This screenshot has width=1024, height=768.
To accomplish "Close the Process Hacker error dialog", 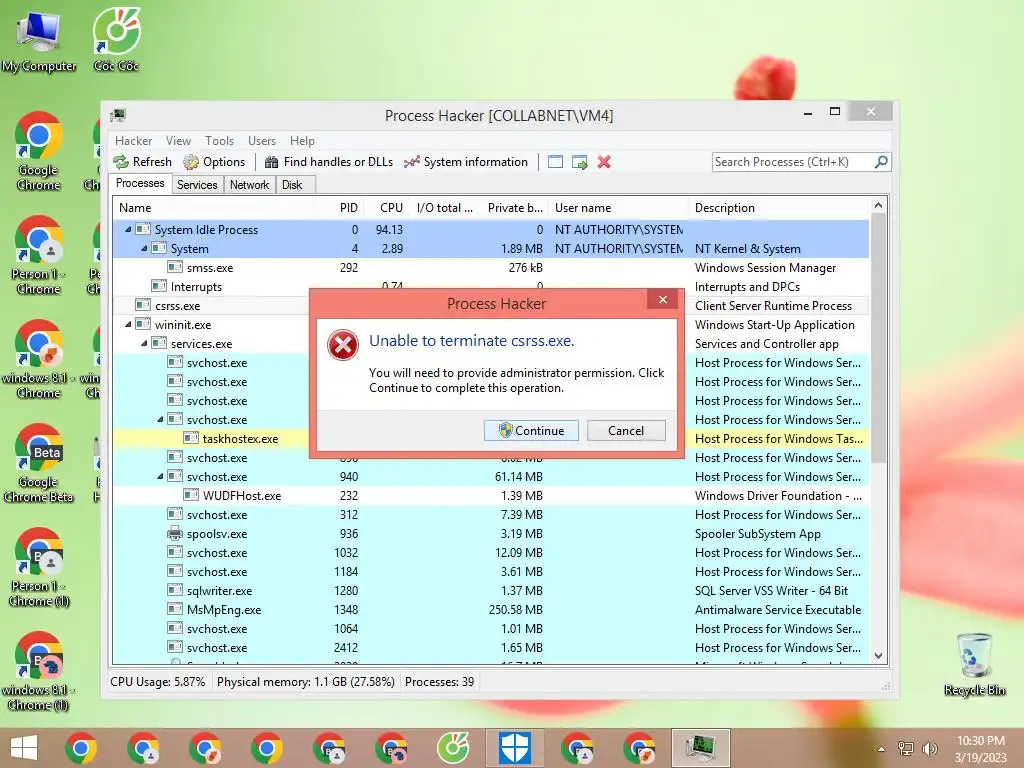I will pos(663,300).
